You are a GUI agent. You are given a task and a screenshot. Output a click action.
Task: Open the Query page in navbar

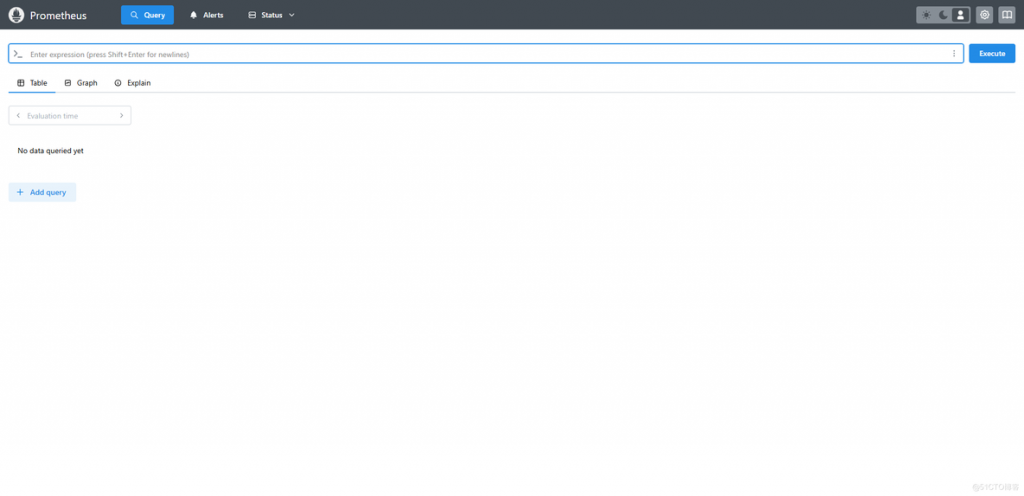point(147,15)
